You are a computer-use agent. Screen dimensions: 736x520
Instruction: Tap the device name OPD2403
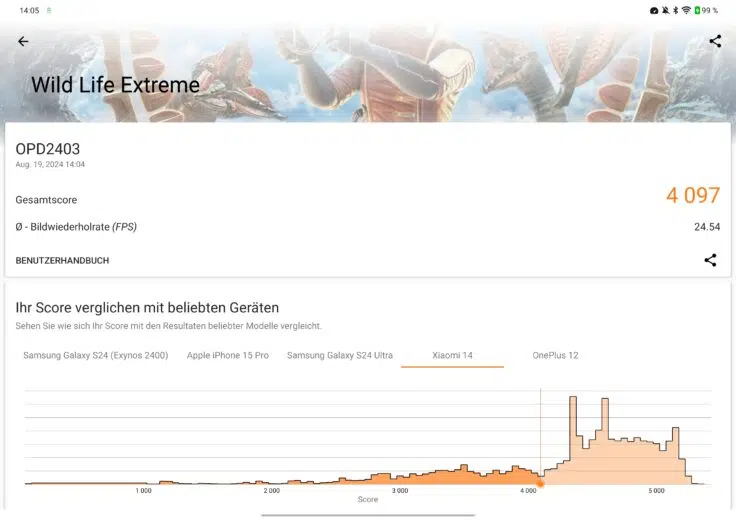[48, 149]
